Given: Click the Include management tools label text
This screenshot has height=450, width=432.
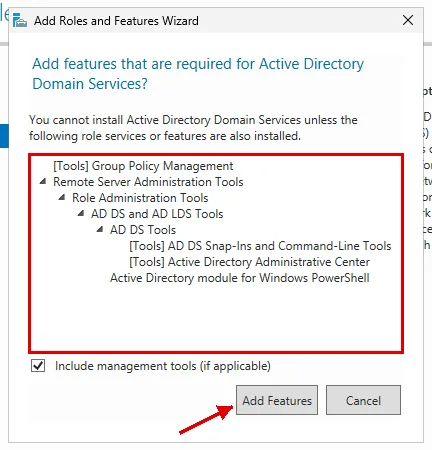Looking at the screenshot, I should click(163, 366).
